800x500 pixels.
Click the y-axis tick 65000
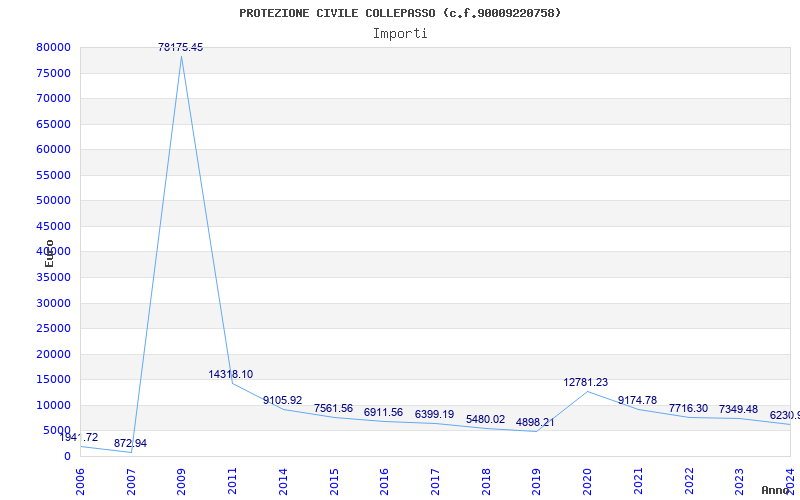coord(53,124)
